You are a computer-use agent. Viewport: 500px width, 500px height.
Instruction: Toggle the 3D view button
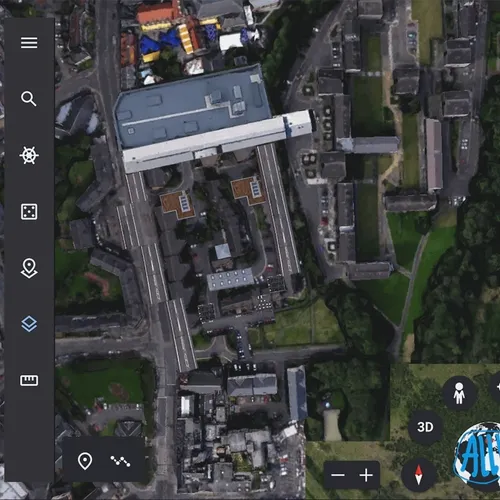[425, 427]
